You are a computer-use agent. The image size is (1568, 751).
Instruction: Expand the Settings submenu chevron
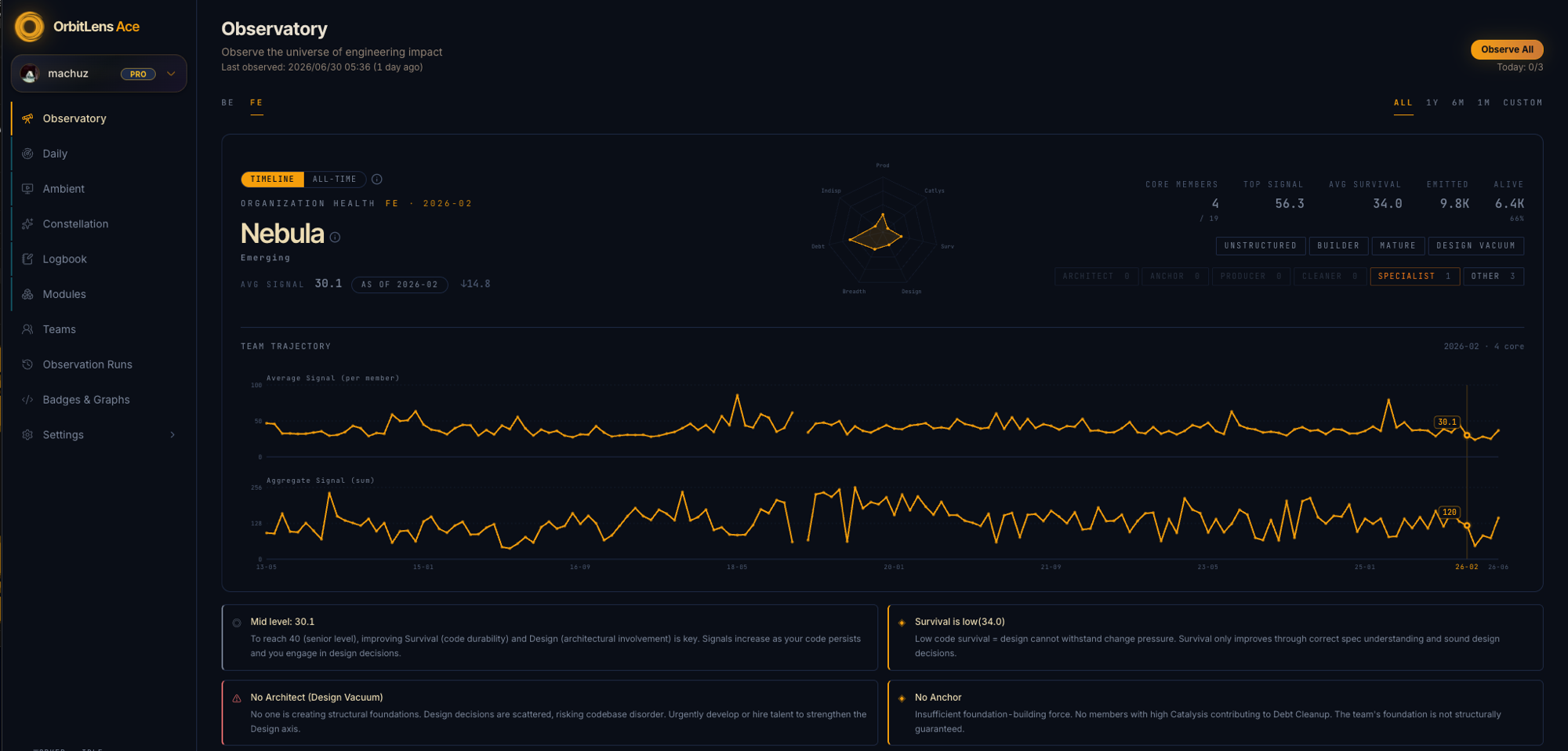(172, 434)
